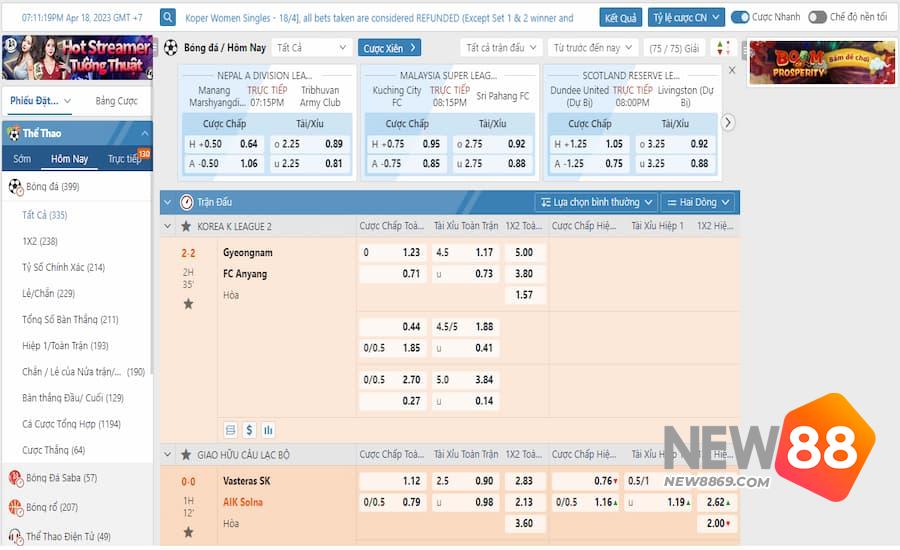Click AIK Solna 1X2 odds 2.13
This screenshot has width=900, height=550.
click(x=524, y=502)
